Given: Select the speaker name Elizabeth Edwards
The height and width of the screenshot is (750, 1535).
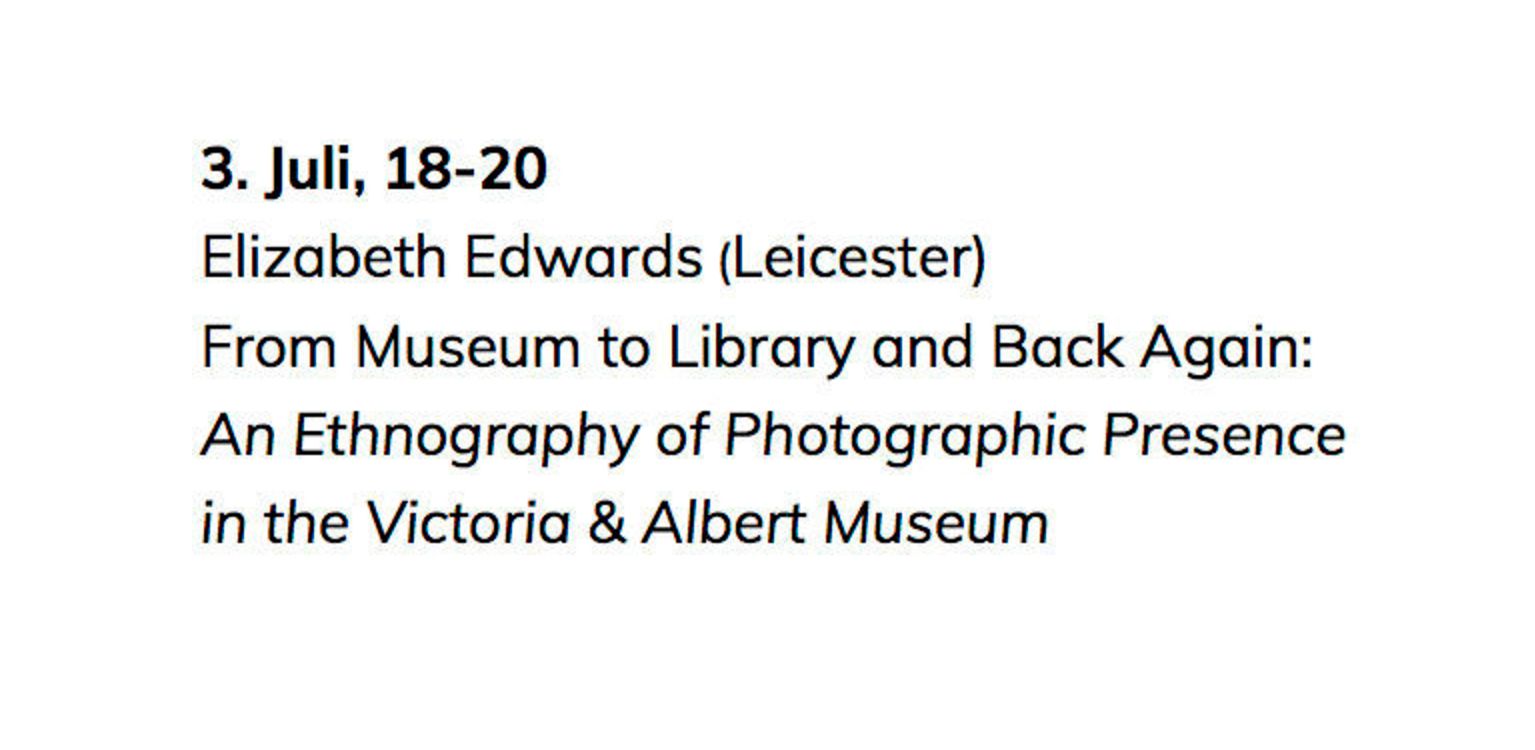Looking at the screenshot, I should point(452,258).
